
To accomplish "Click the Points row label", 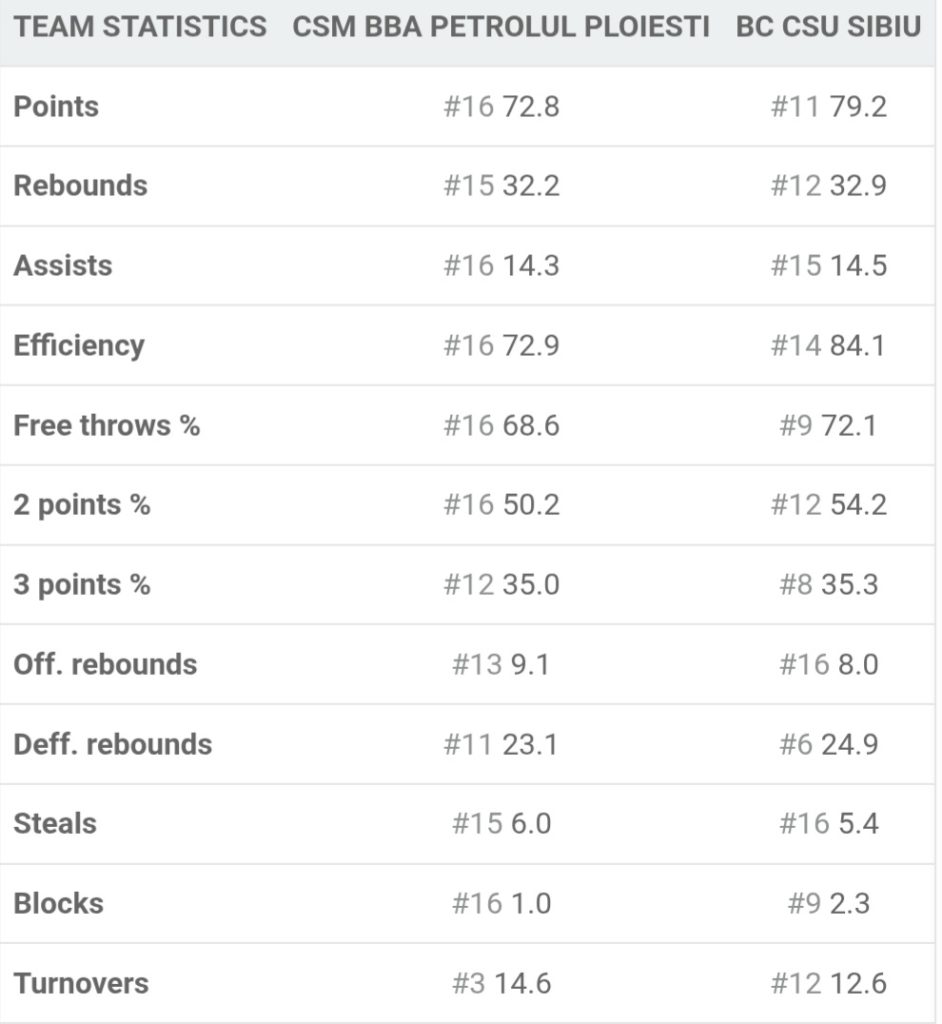I will [x=56, y=106].
